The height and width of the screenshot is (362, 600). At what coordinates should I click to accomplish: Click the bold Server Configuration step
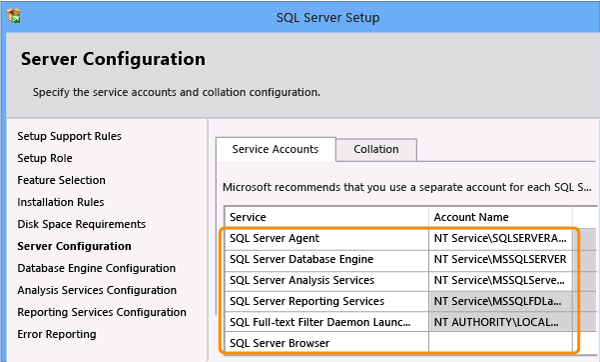pos(74,246)
